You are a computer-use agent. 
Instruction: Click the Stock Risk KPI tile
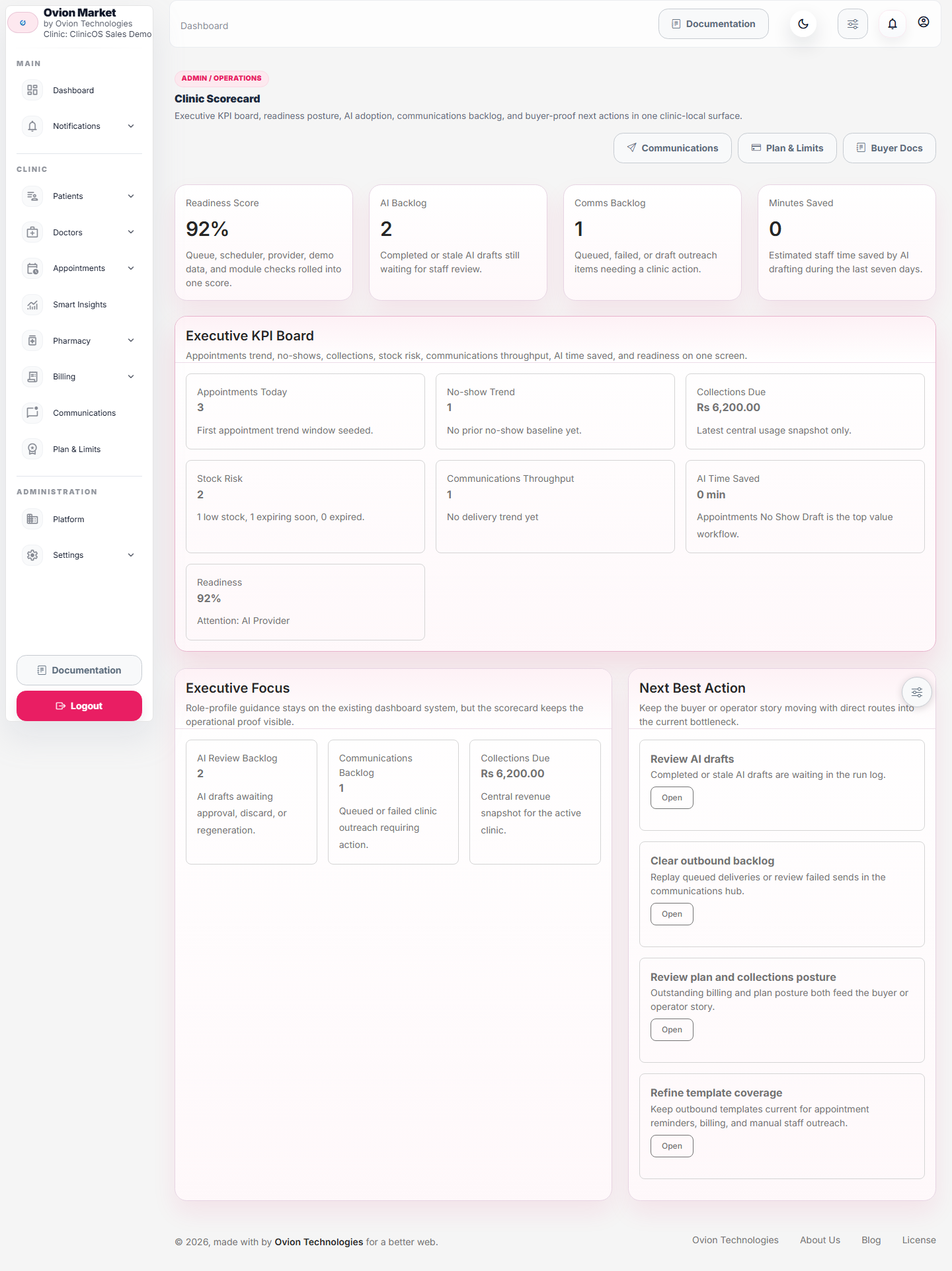tap(305, 506)
